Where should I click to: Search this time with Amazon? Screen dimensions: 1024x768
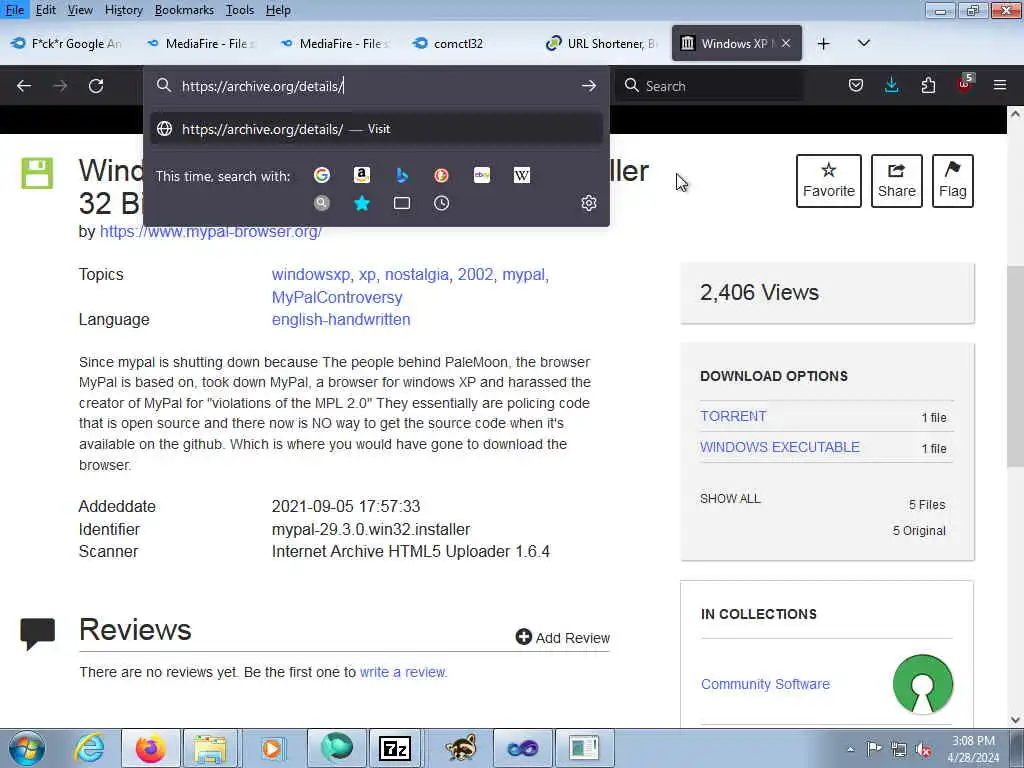click(361, 175)
